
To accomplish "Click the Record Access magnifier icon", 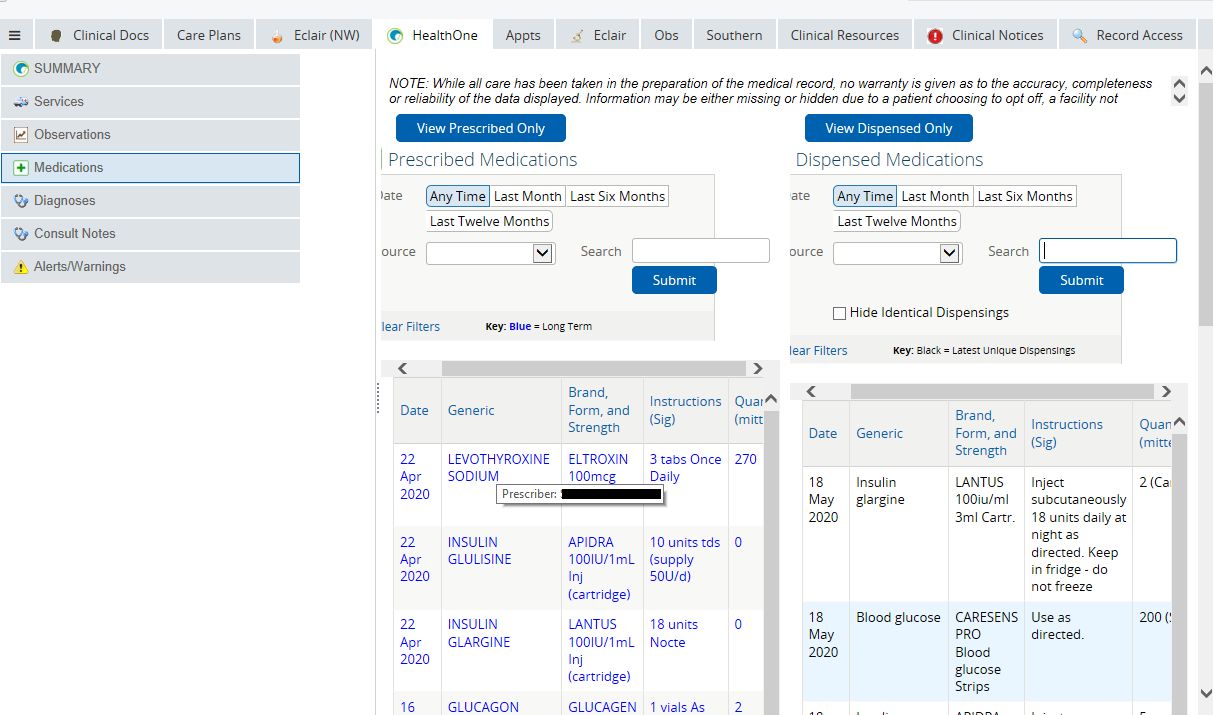I will 1079,36.
